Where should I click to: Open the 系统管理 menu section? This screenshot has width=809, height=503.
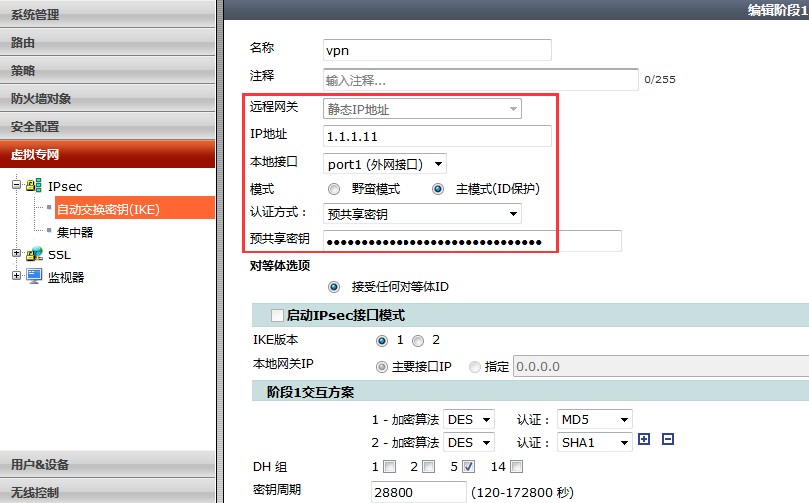[x=107, y=14]
